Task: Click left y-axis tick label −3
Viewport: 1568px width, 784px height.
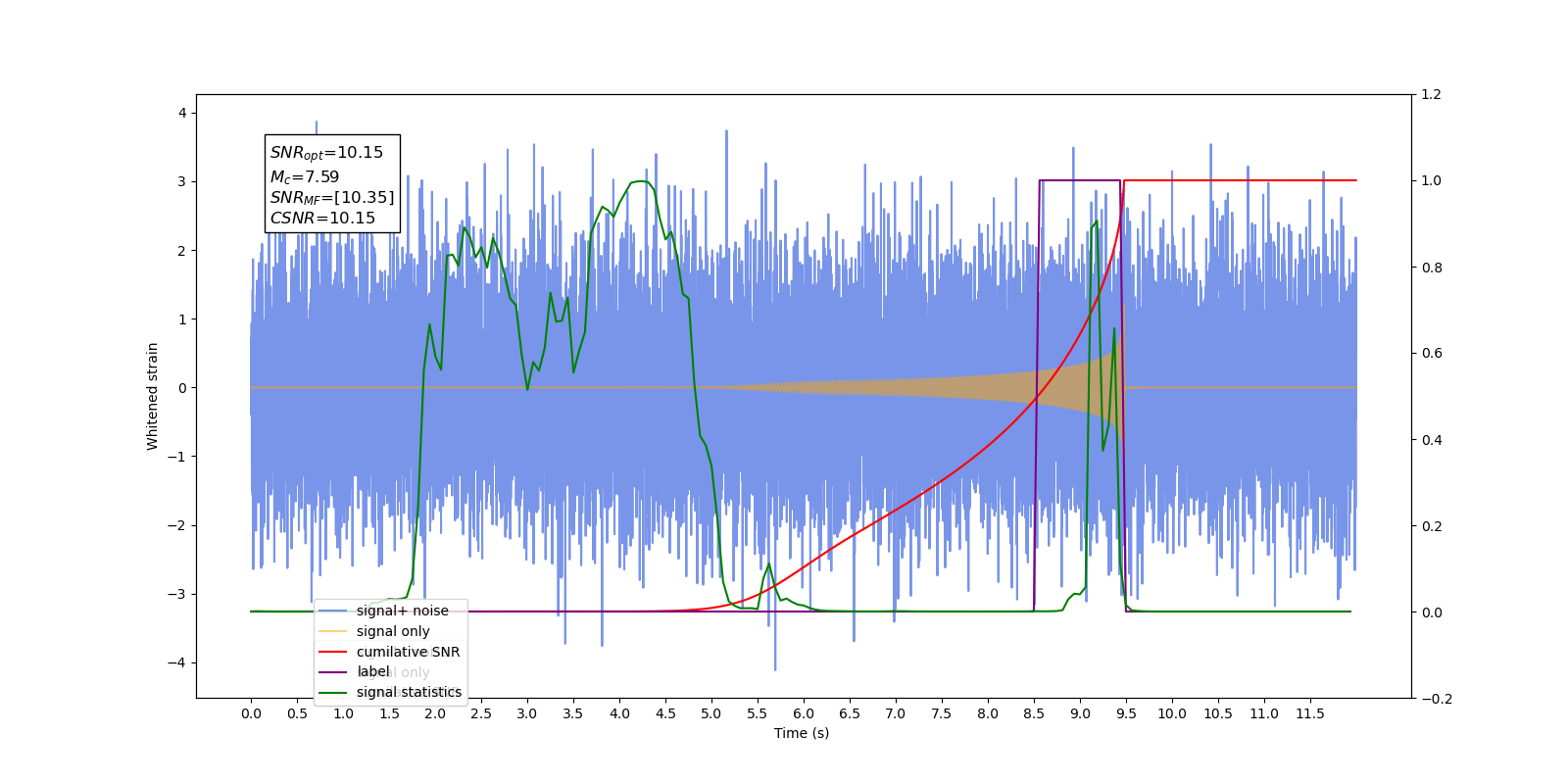Action: [x=176, y=594]
